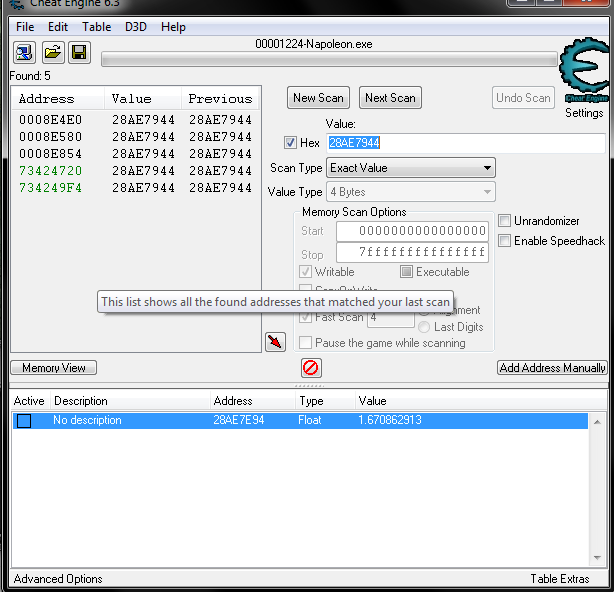
Task: Click the red clear list icon
Action: point(311,368)
